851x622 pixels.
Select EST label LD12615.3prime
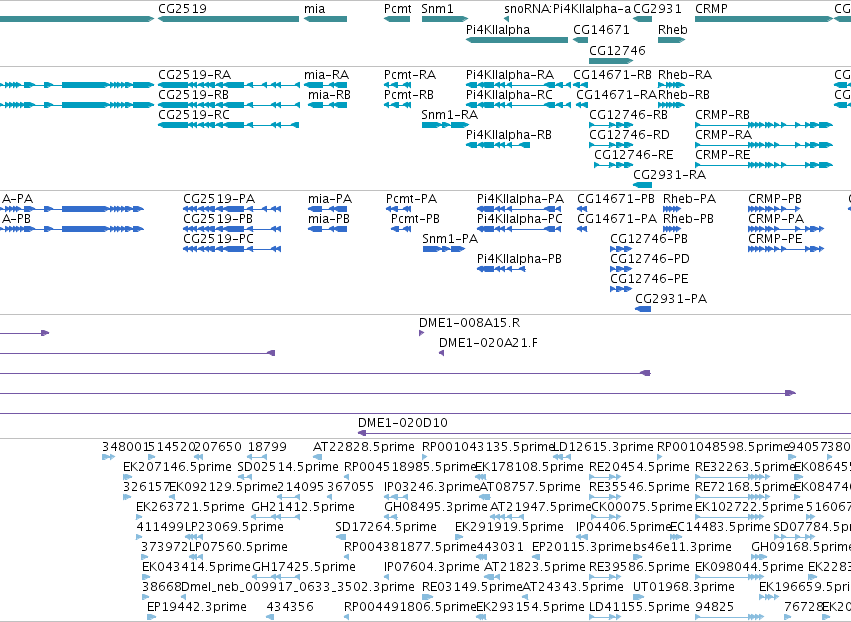pyautogui.click(x=603, y=447)
